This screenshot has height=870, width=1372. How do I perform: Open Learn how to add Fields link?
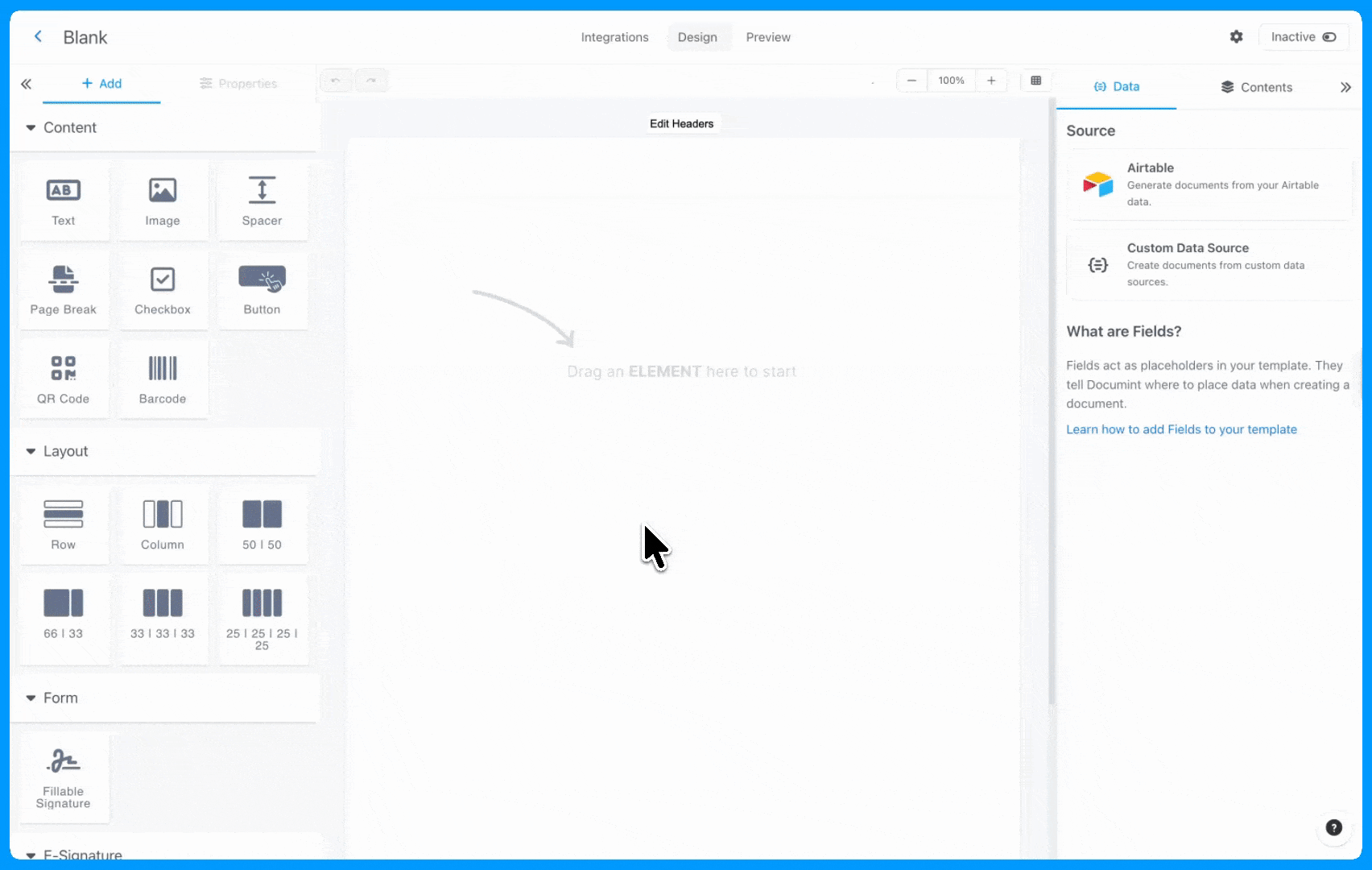click(1181, 429)
